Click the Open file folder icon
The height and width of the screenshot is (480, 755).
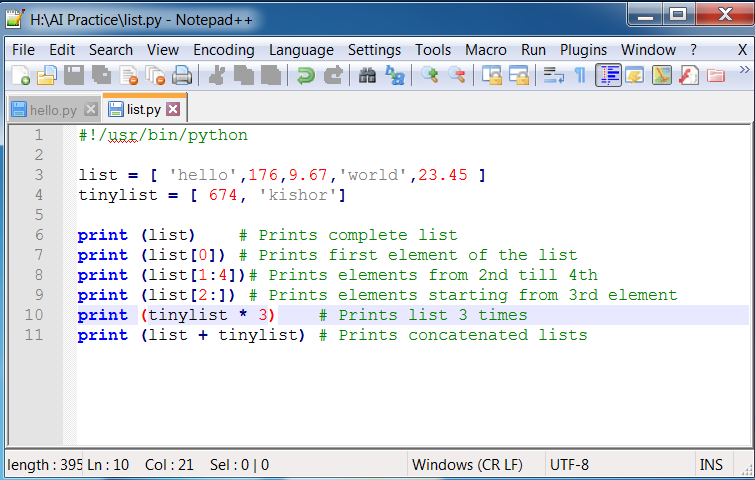[x=47, y=76]
